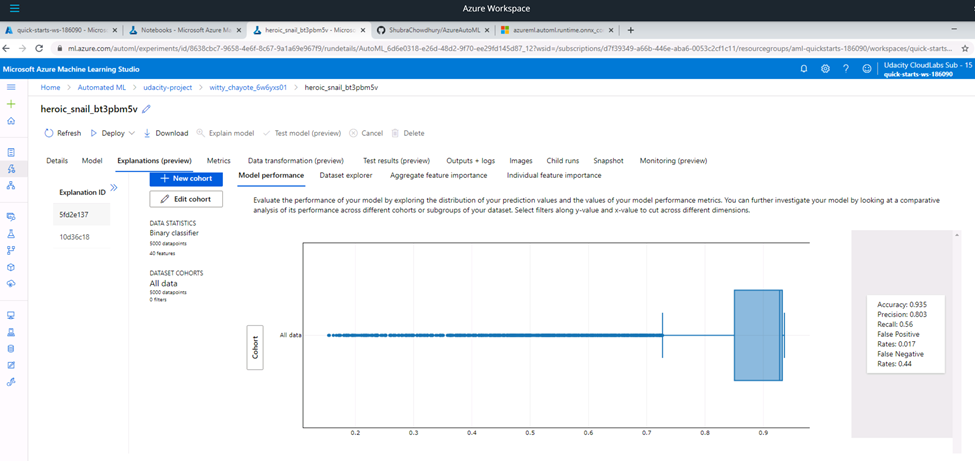Screen dimensions: 975x461
Task: Open Datasets sidebar icon
Action: pyautogui.click(x=11, y=217)
